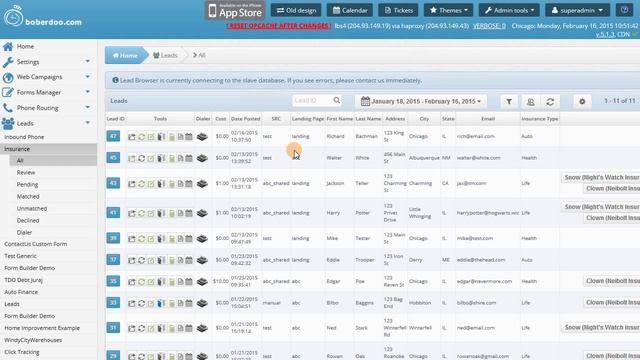
Task: Sort by the Date Posted column header
Action: coord(245,119)
